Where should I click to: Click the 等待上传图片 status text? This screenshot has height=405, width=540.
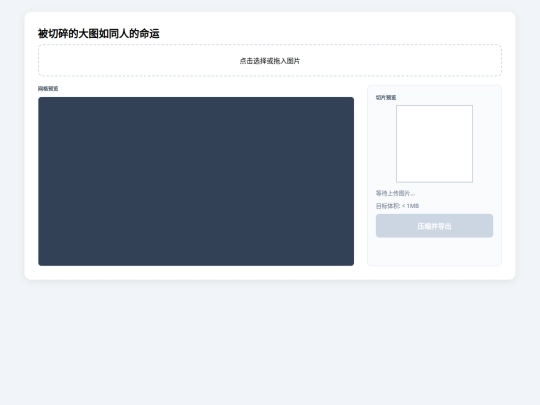395,193
